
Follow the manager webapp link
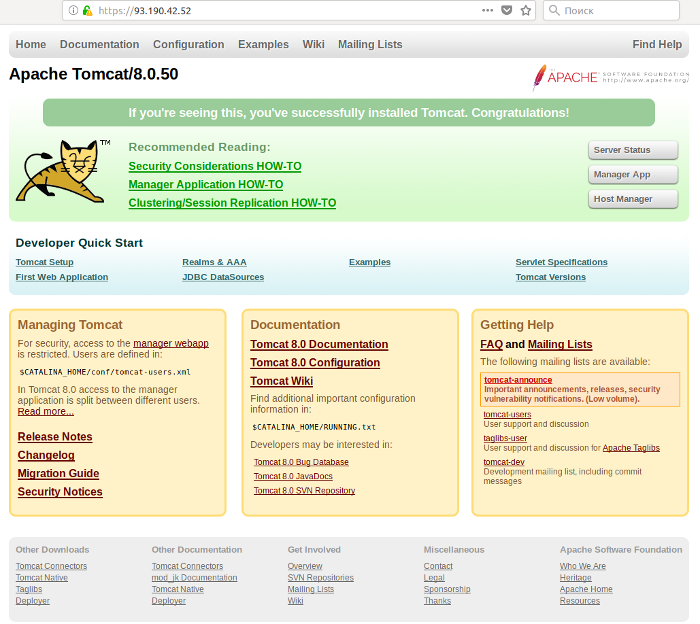coord(171,343)
